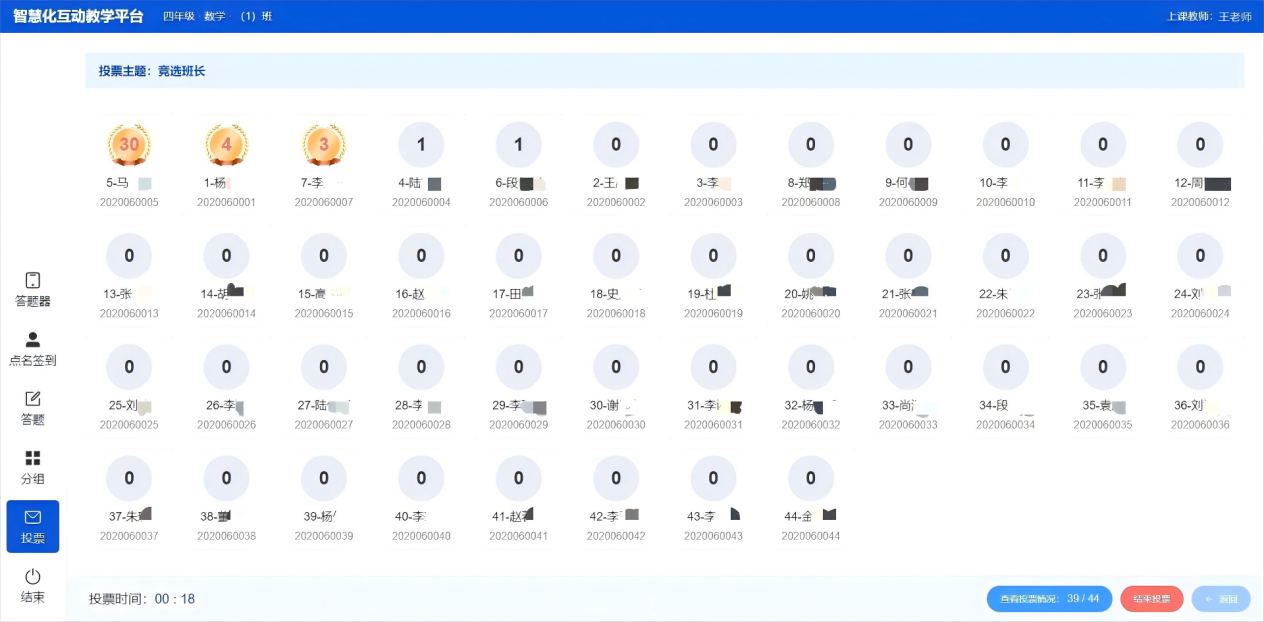Select student card with ID 2020060006
Screen dimensions: 1264x622
coord(518,165)
